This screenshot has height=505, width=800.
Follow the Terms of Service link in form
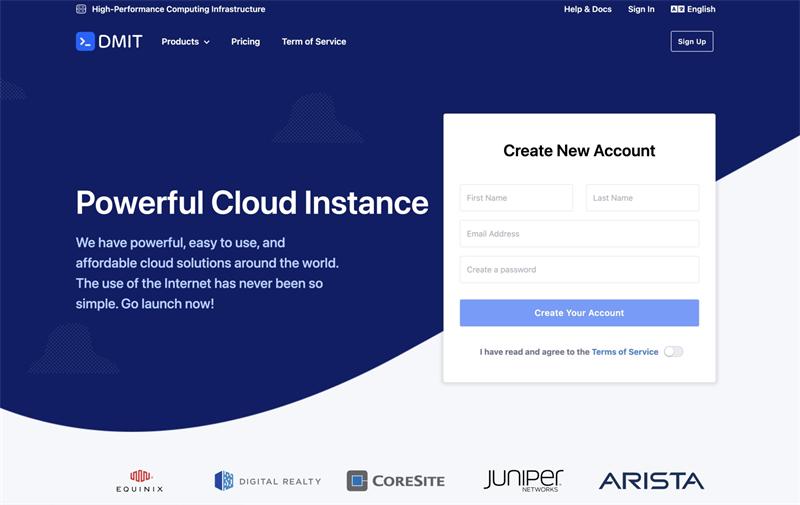point(625,352)
